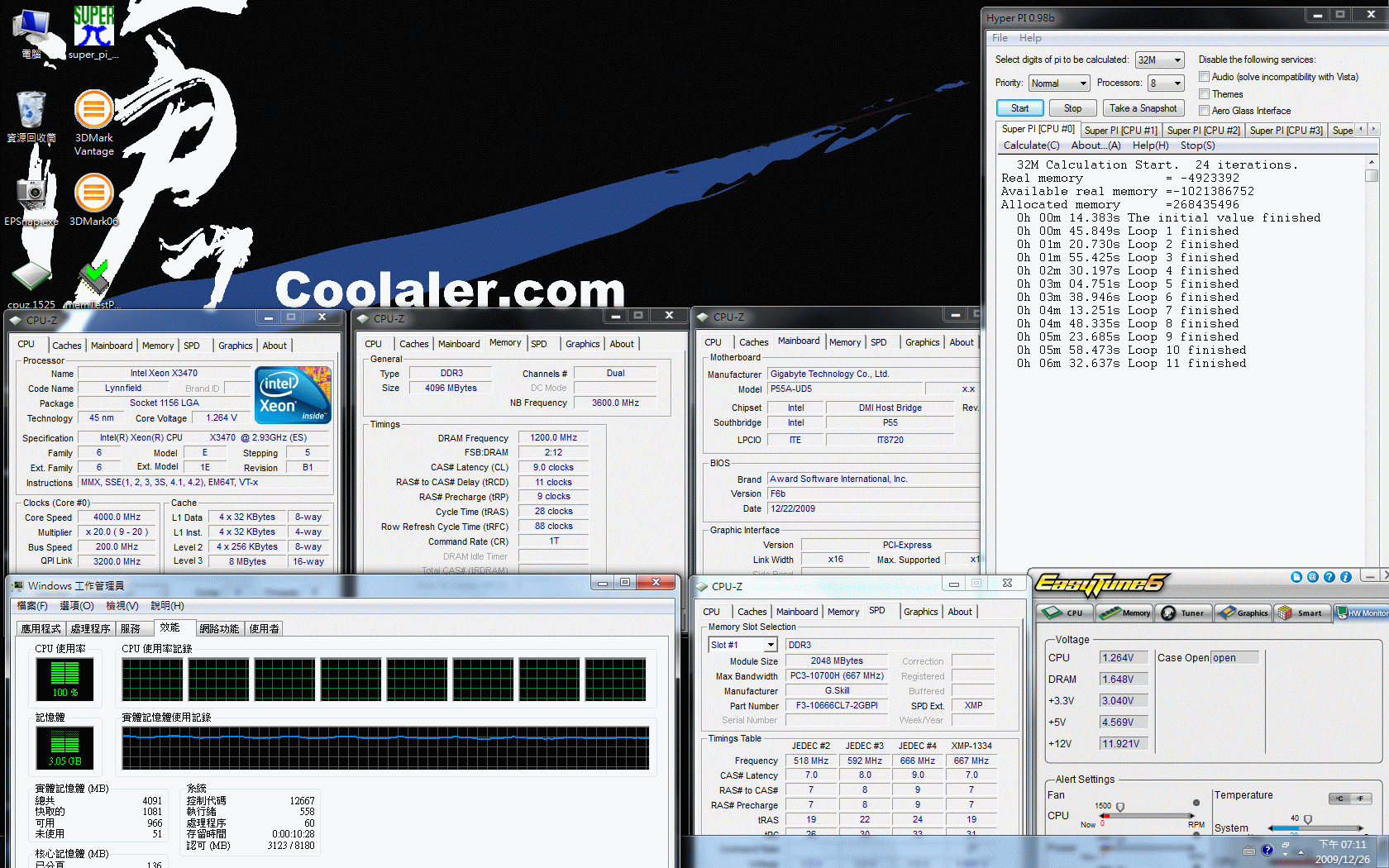
Task: Click the Hyper PI Start button
Action: pos(1019,108)
